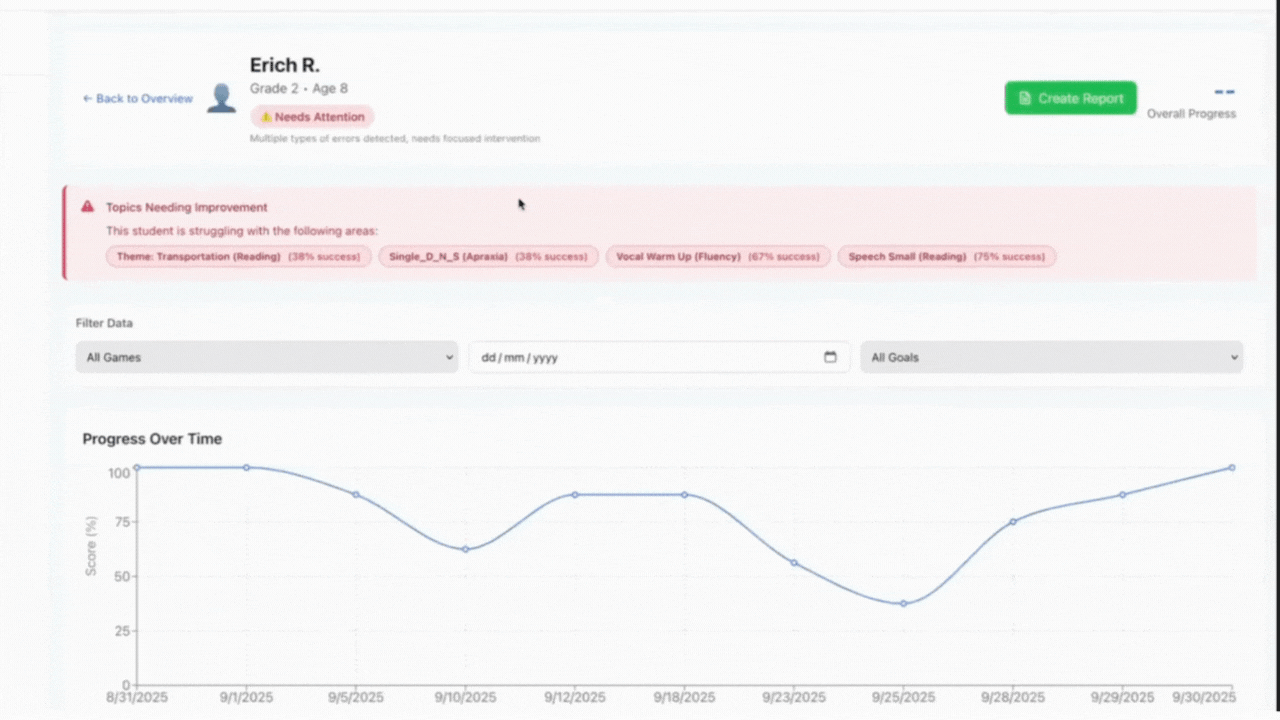This screenshot has width=1280, height=720.
Task: Select the 9/30/2025 final data point
Action: (x=1231, y=467)
